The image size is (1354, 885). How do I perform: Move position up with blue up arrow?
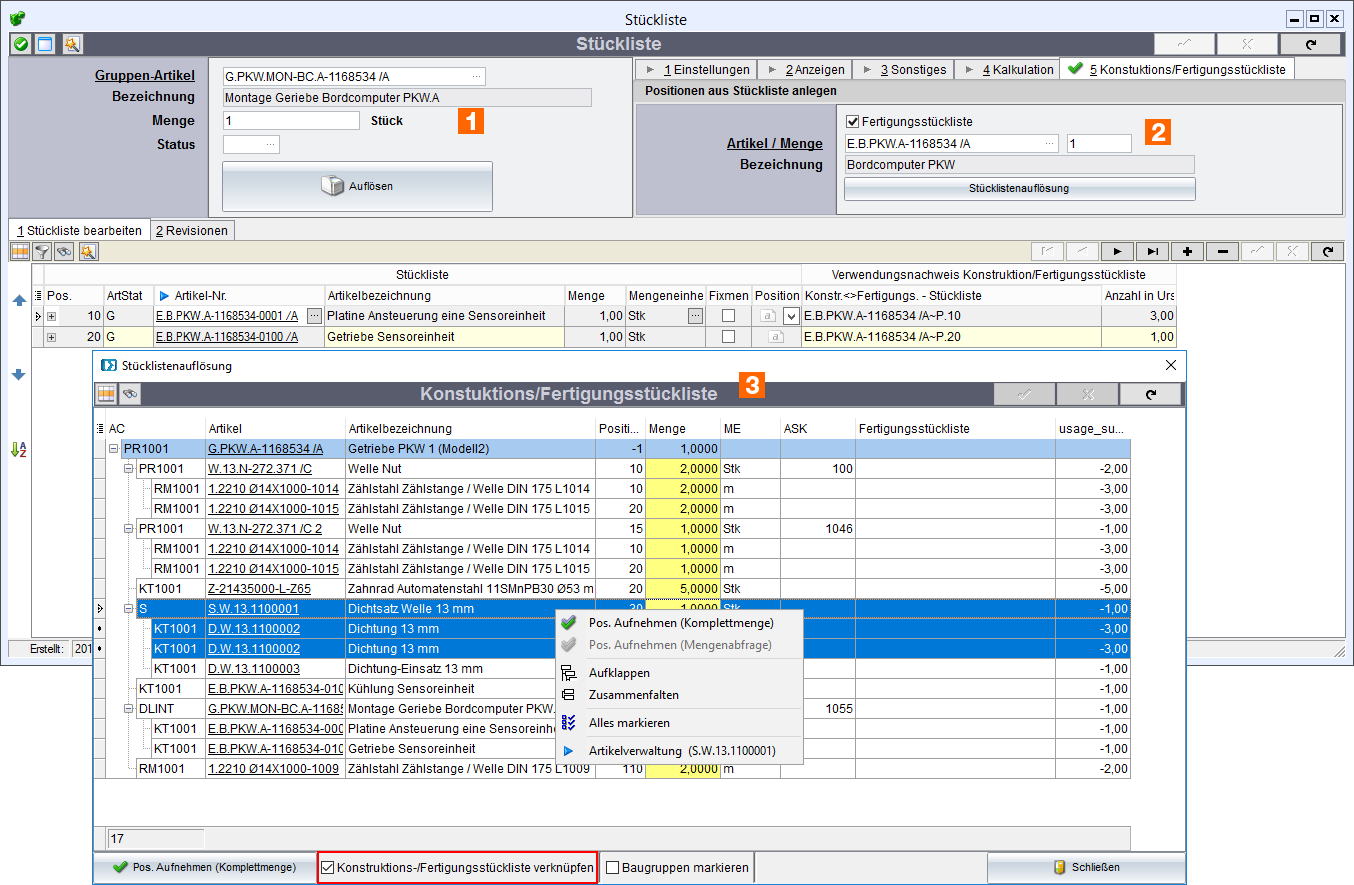coord(19,300)
